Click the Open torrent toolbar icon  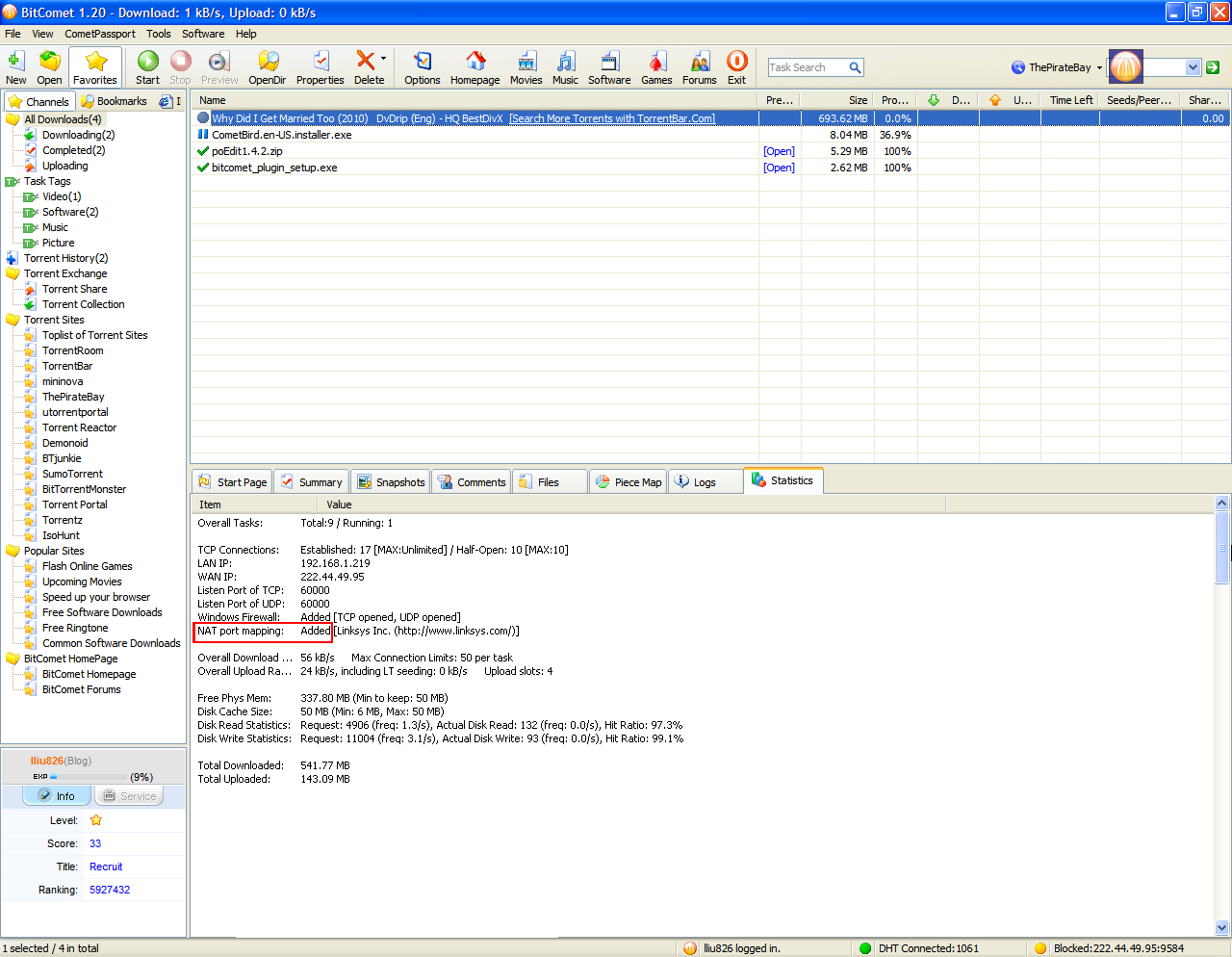[49, 67]
